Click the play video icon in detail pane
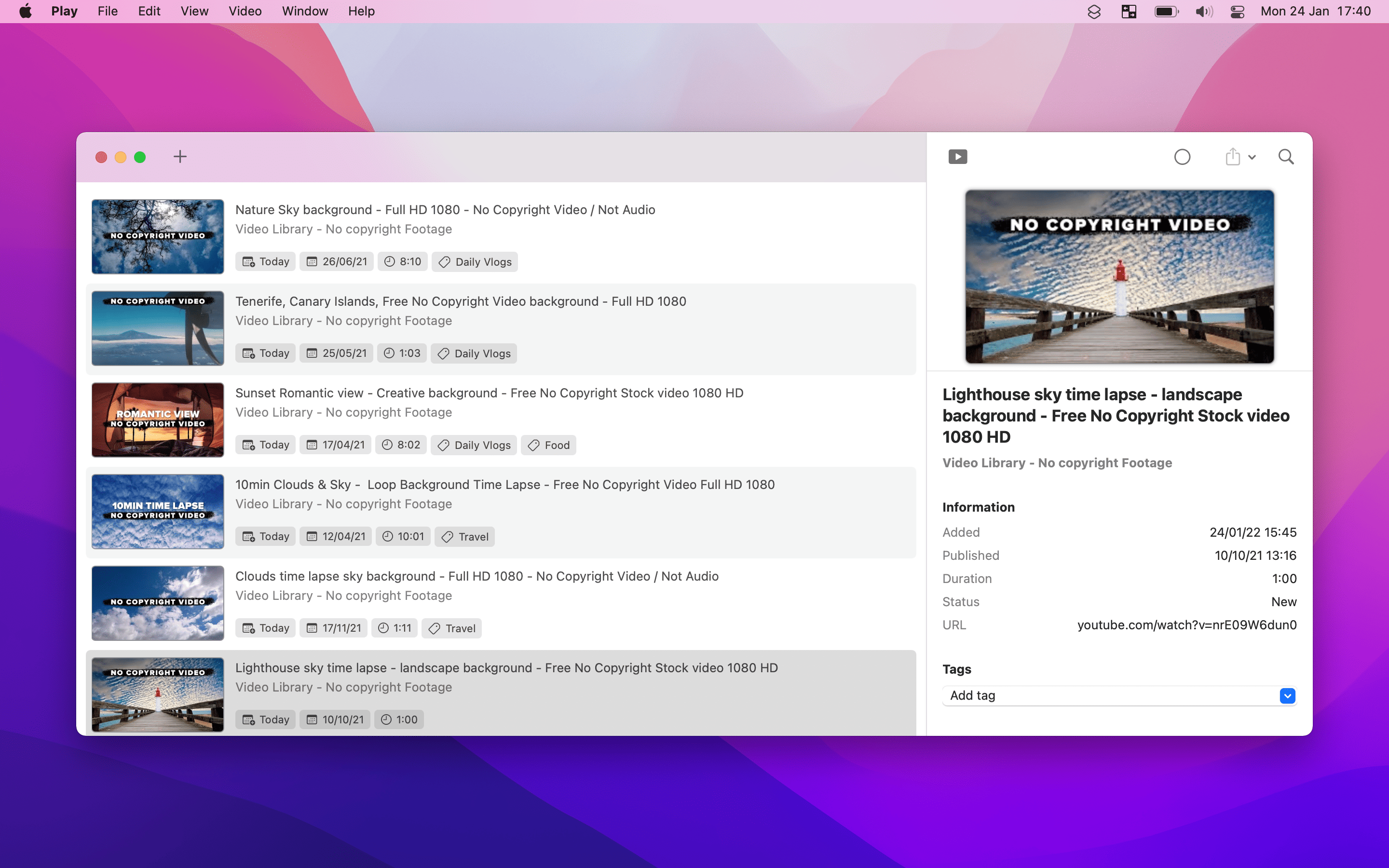Screen dimensions: 1389x868 957,157
